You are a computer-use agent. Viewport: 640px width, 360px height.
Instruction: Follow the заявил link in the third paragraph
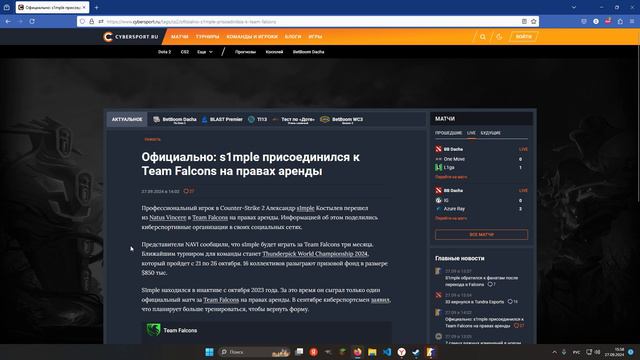pos(380,300)
